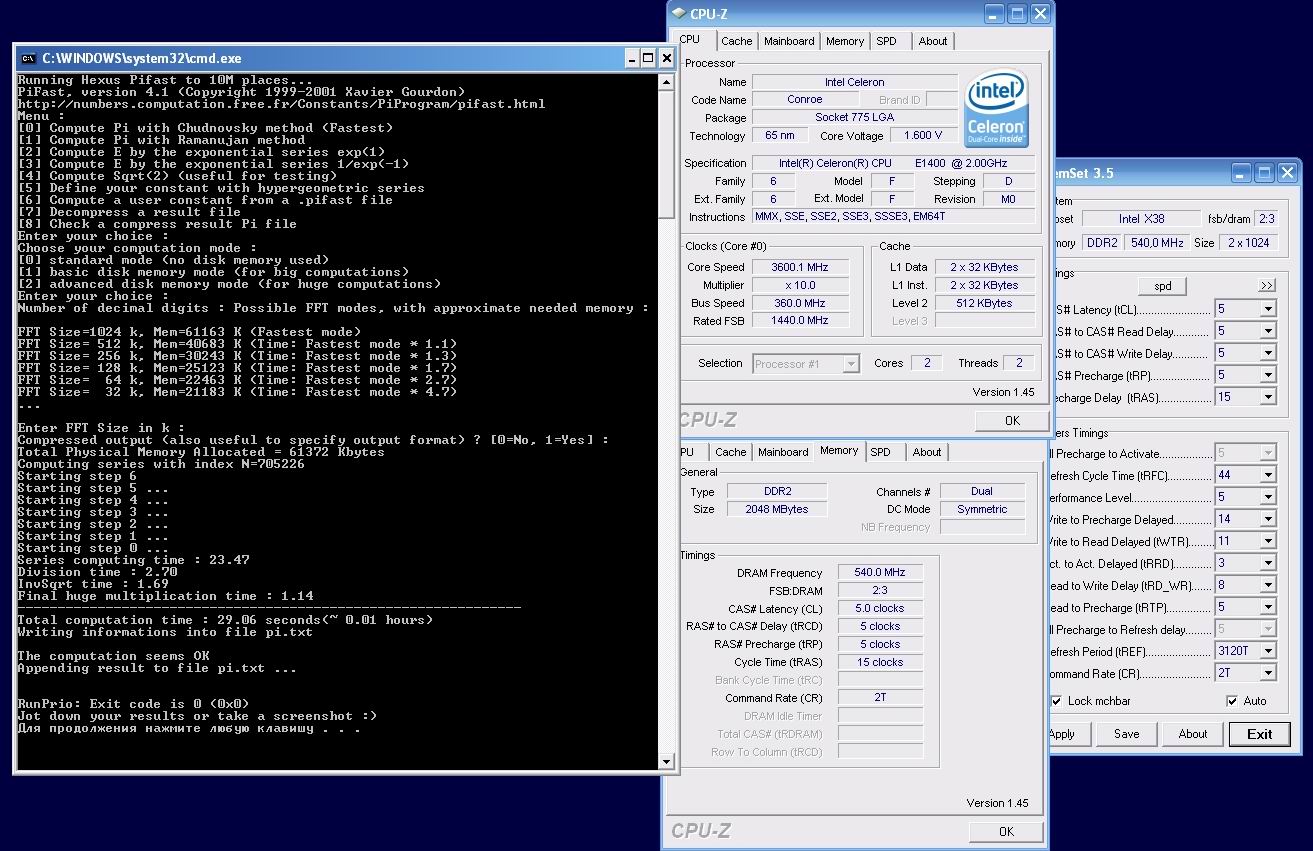Viewport: 1313px width, 851px height.
Task: Click OK in the lower CPU-Z window
Action: pyautogui.click(x=1006, y=831)
